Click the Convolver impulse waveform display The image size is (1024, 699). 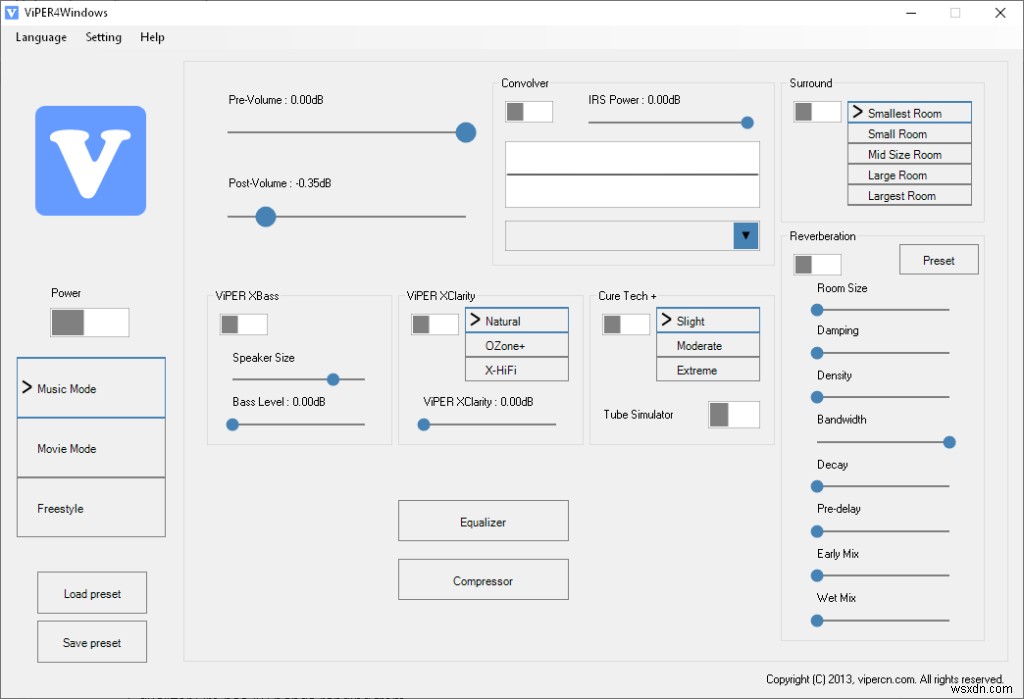[x=632, y=174]
